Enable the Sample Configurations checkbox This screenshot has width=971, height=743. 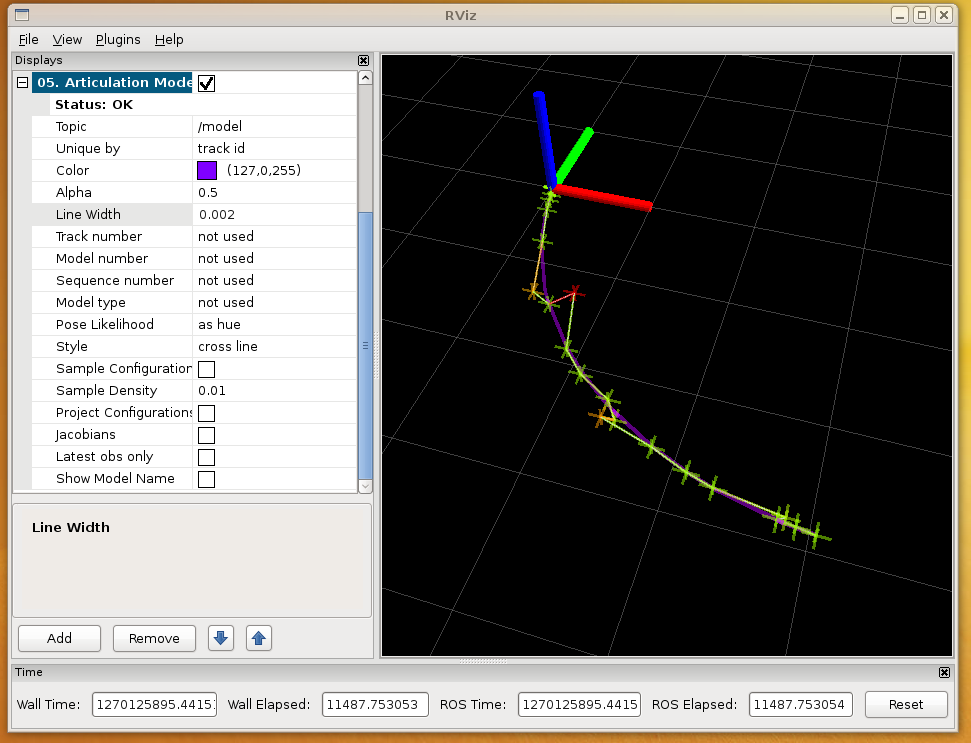[206, 369]
